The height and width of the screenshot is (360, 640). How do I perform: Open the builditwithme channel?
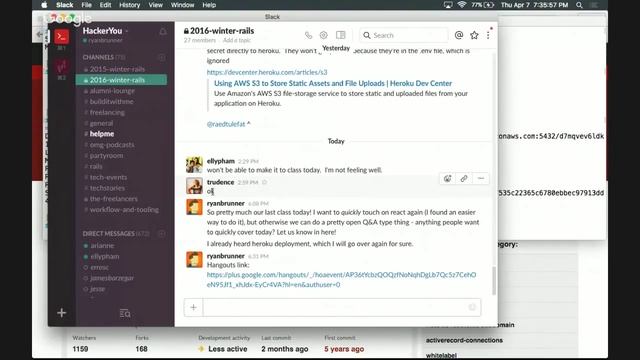[111, 102]
